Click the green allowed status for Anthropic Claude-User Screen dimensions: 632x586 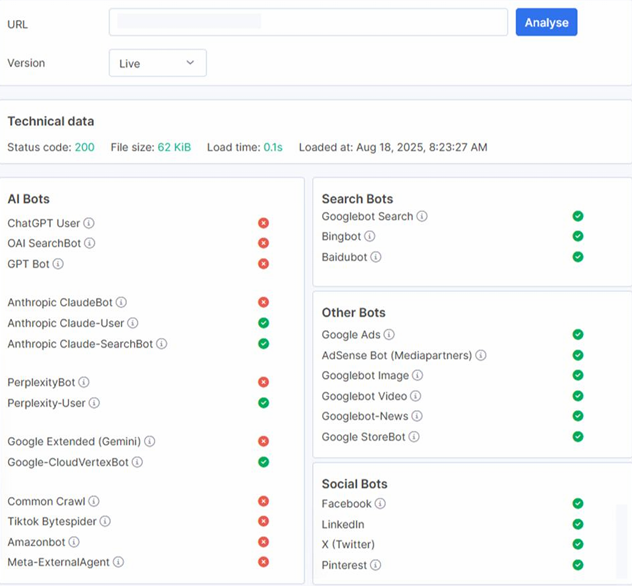click(264, 323)
